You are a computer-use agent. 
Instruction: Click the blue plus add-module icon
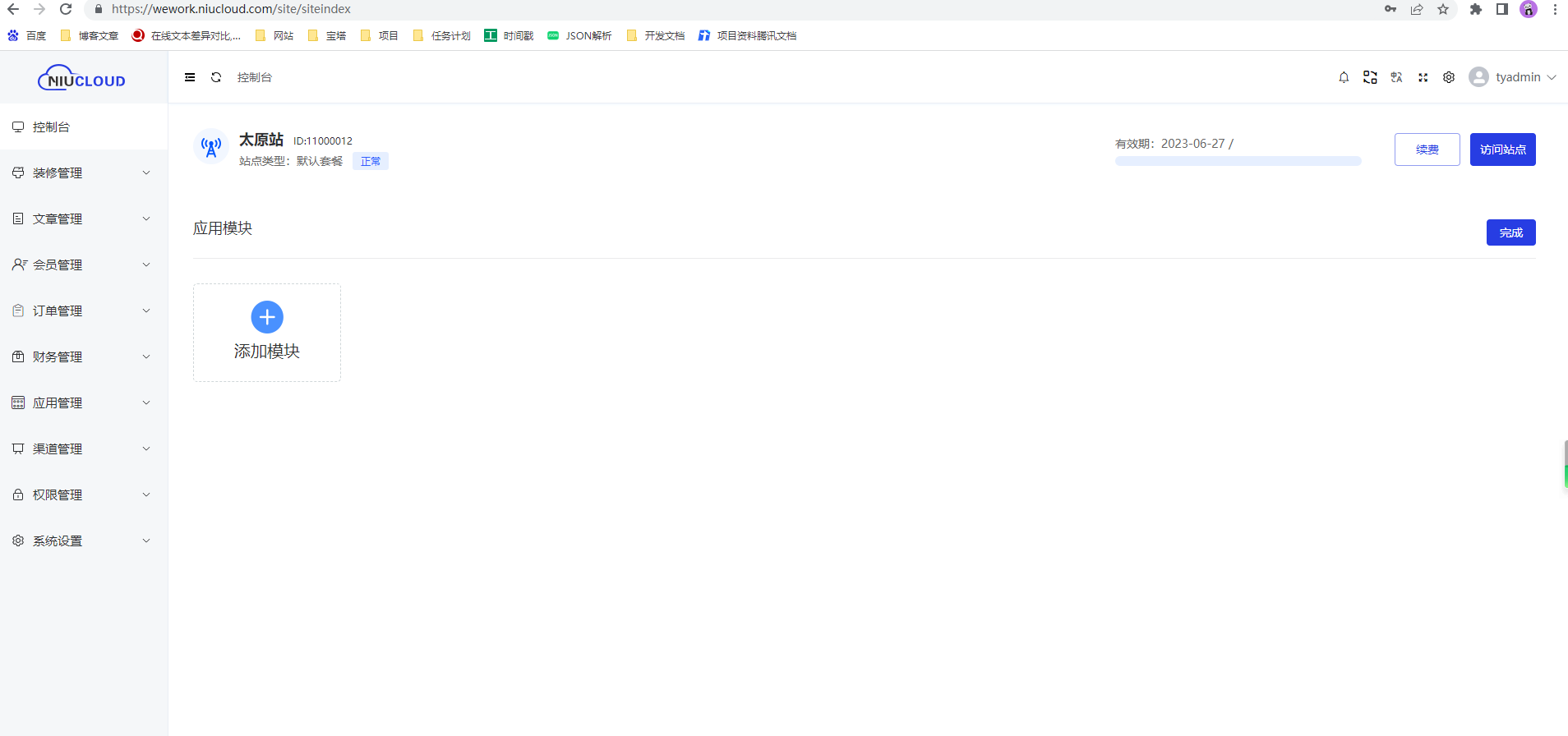click(267, 317)
